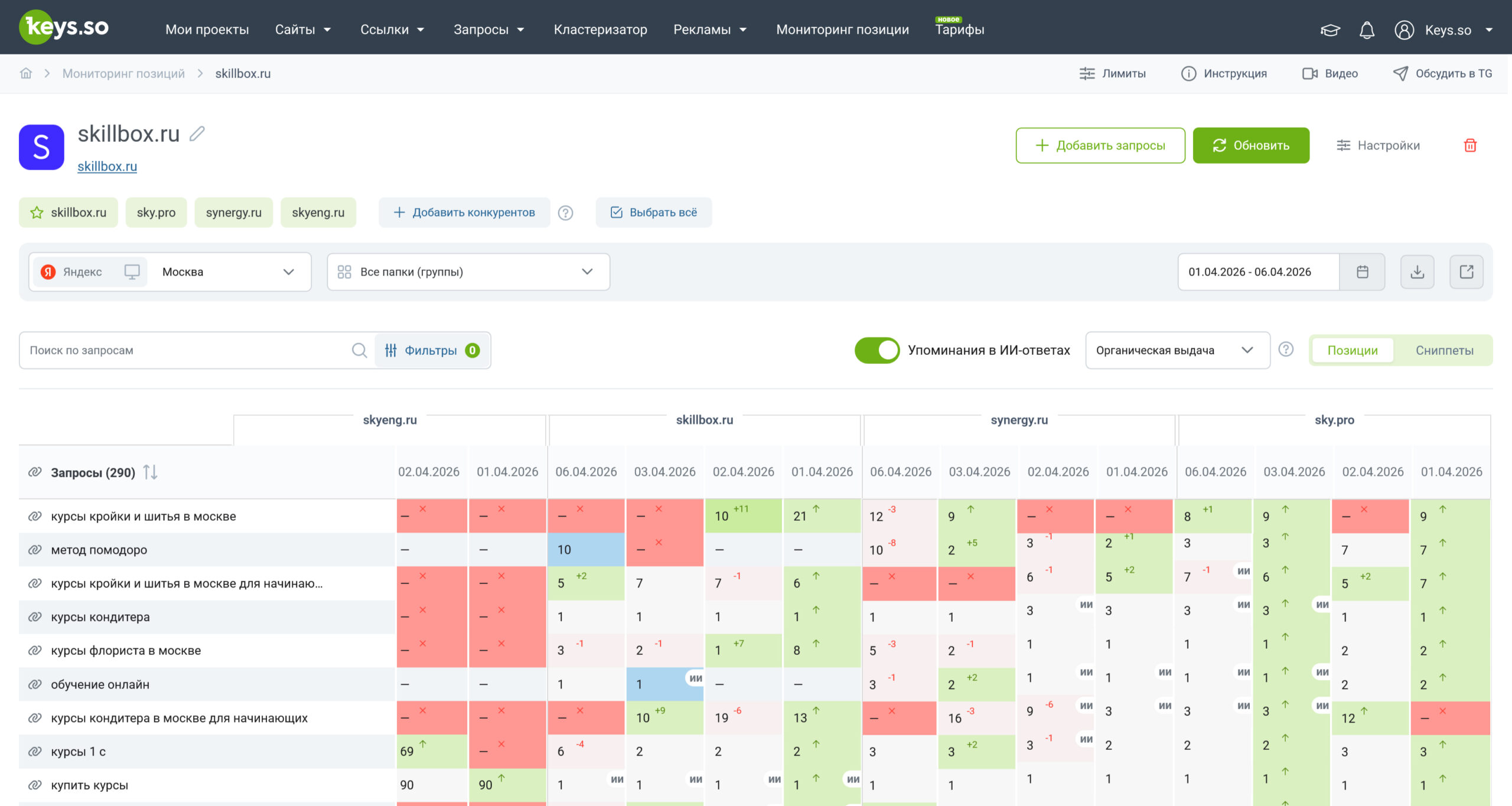Click the pencil edit icon near skillbox.ru title

197,134
